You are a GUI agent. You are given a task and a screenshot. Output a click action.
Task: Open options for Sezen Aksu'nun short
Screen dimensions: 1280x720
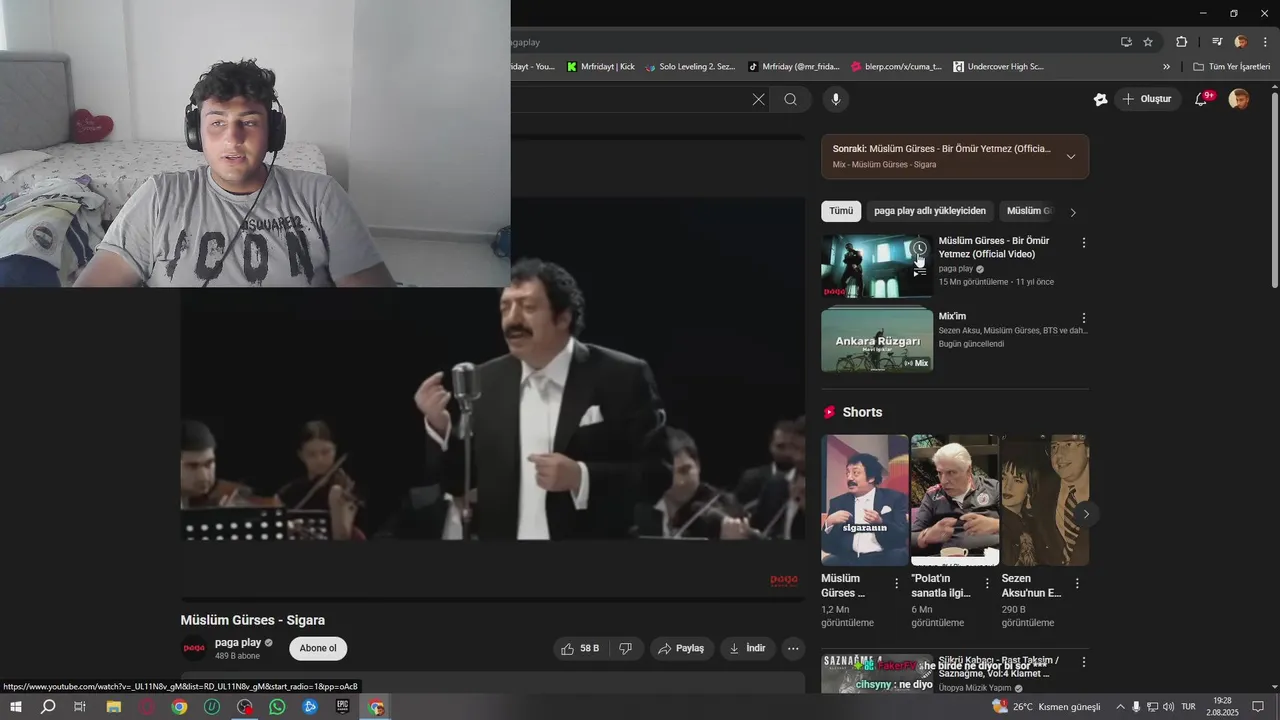pyautogui.click(x=1077, y=584)
